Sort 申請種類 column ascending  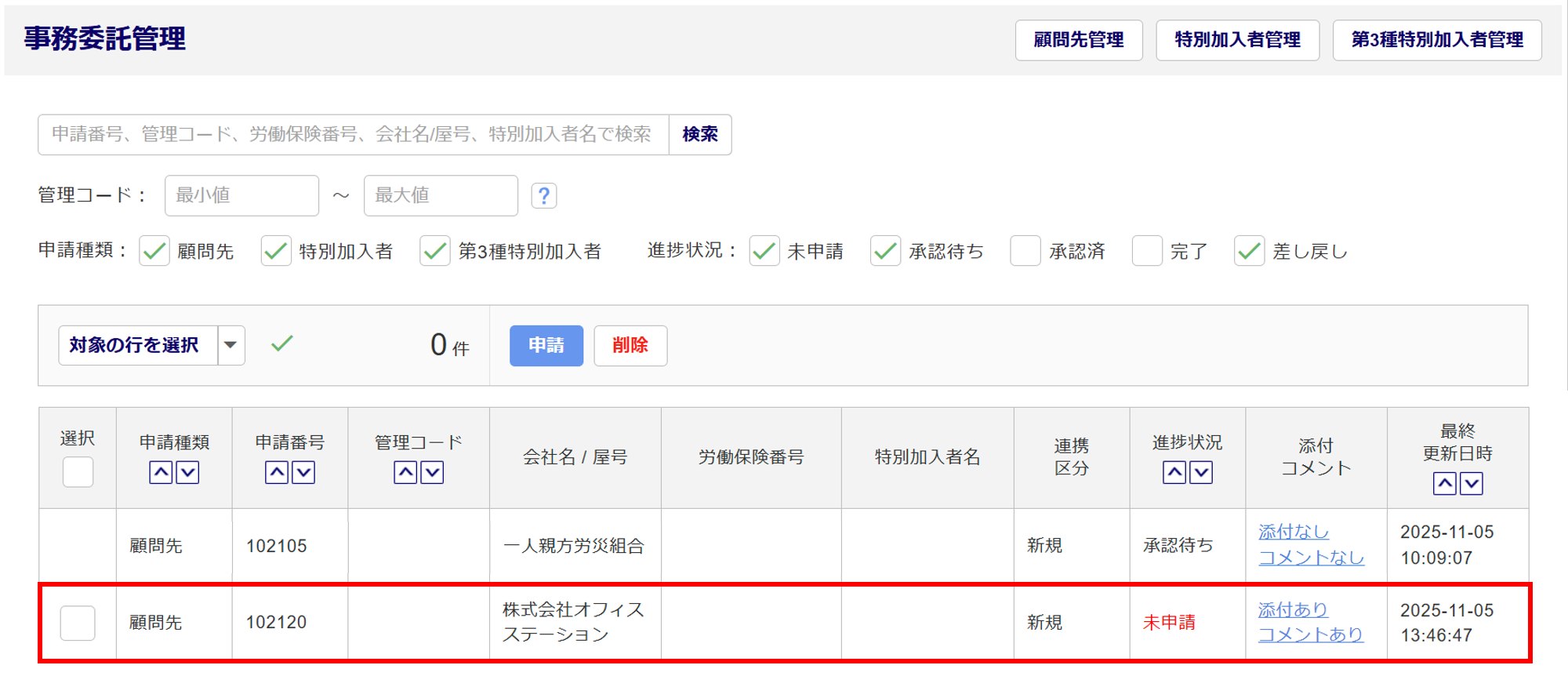[161, 472]
